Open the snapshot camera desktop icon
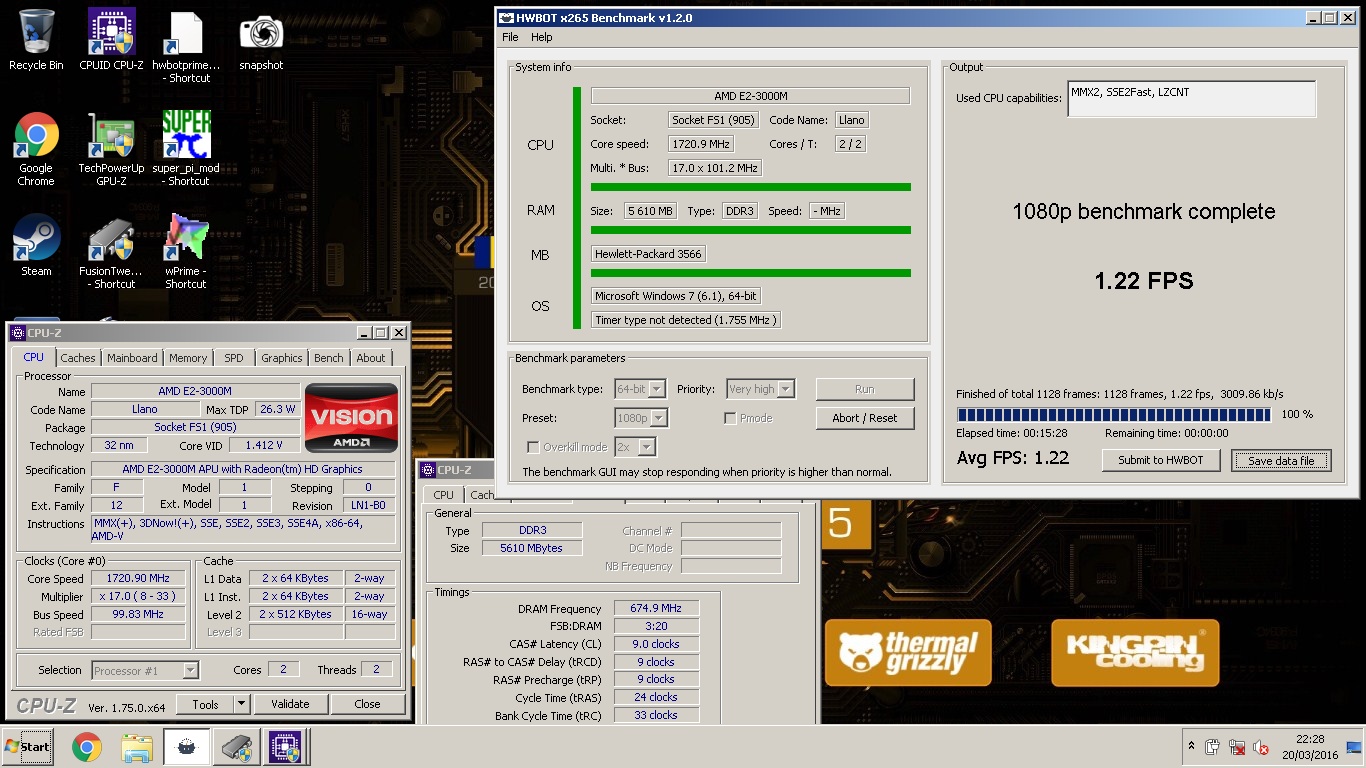 point(261,40)
